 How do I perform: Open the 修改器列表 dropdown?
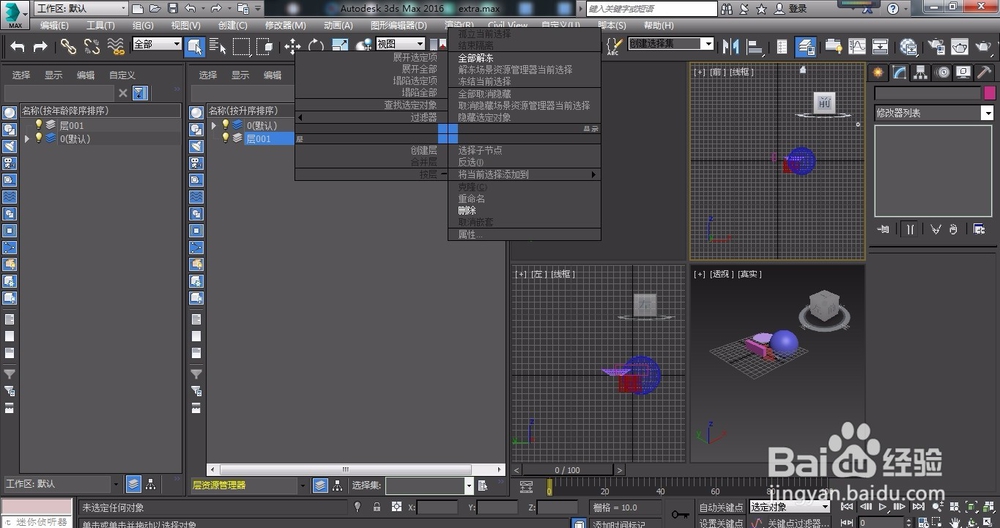pos(934,113)
